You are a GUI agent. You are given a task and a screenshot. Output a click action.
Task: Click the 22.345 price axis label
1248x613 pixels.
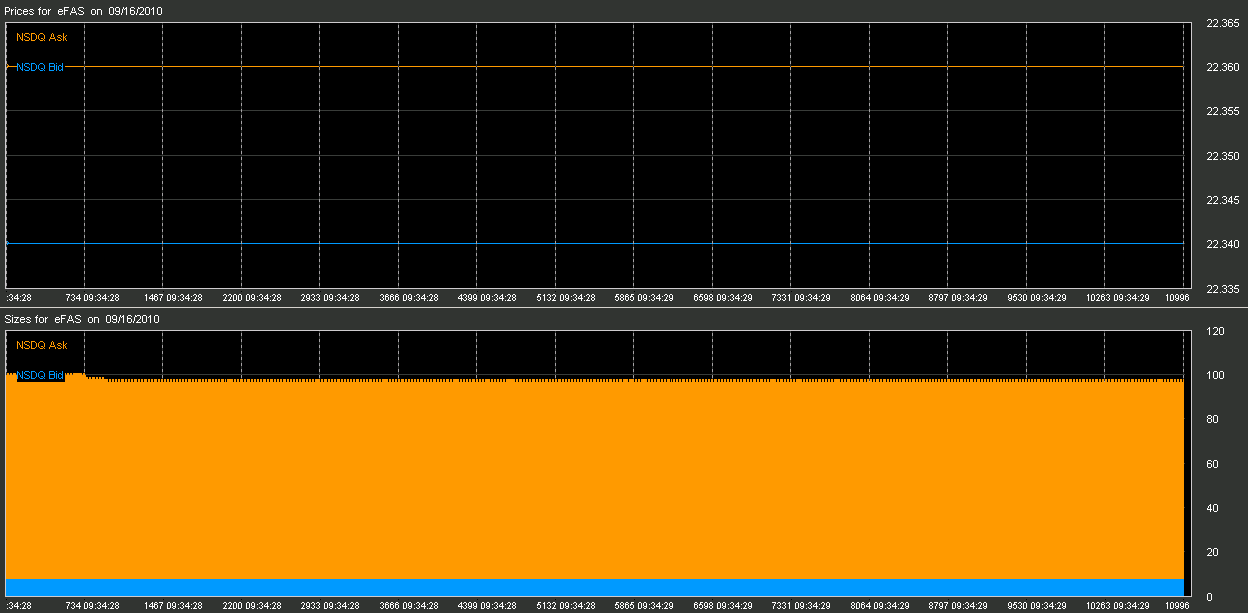1225,201
